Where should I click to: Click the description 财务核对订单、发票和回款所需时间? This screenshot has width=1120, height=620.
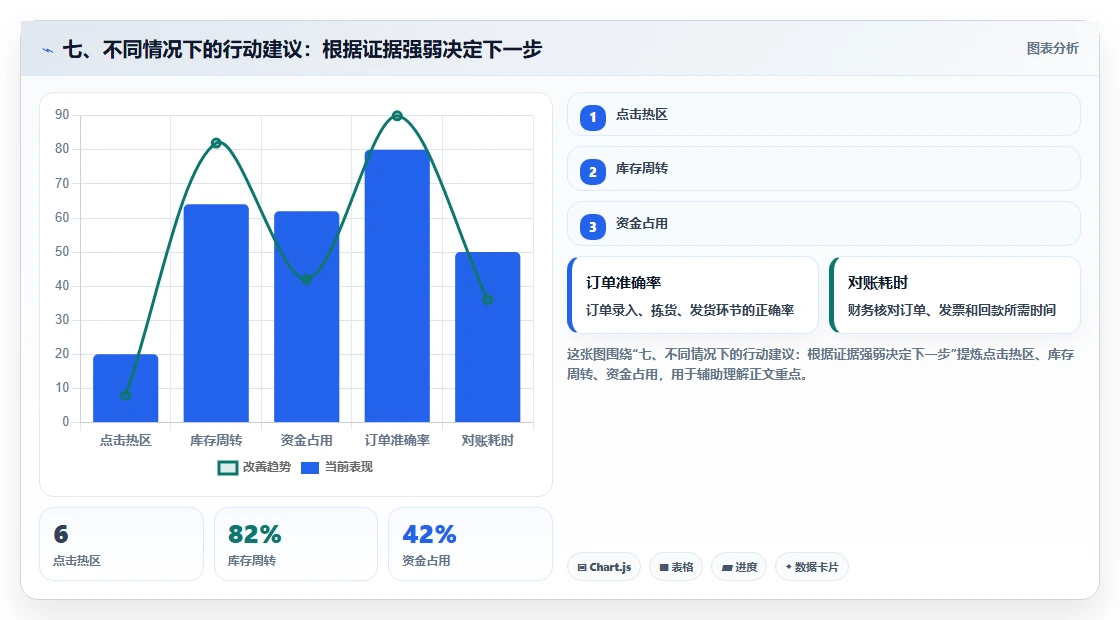click(951, 311)
